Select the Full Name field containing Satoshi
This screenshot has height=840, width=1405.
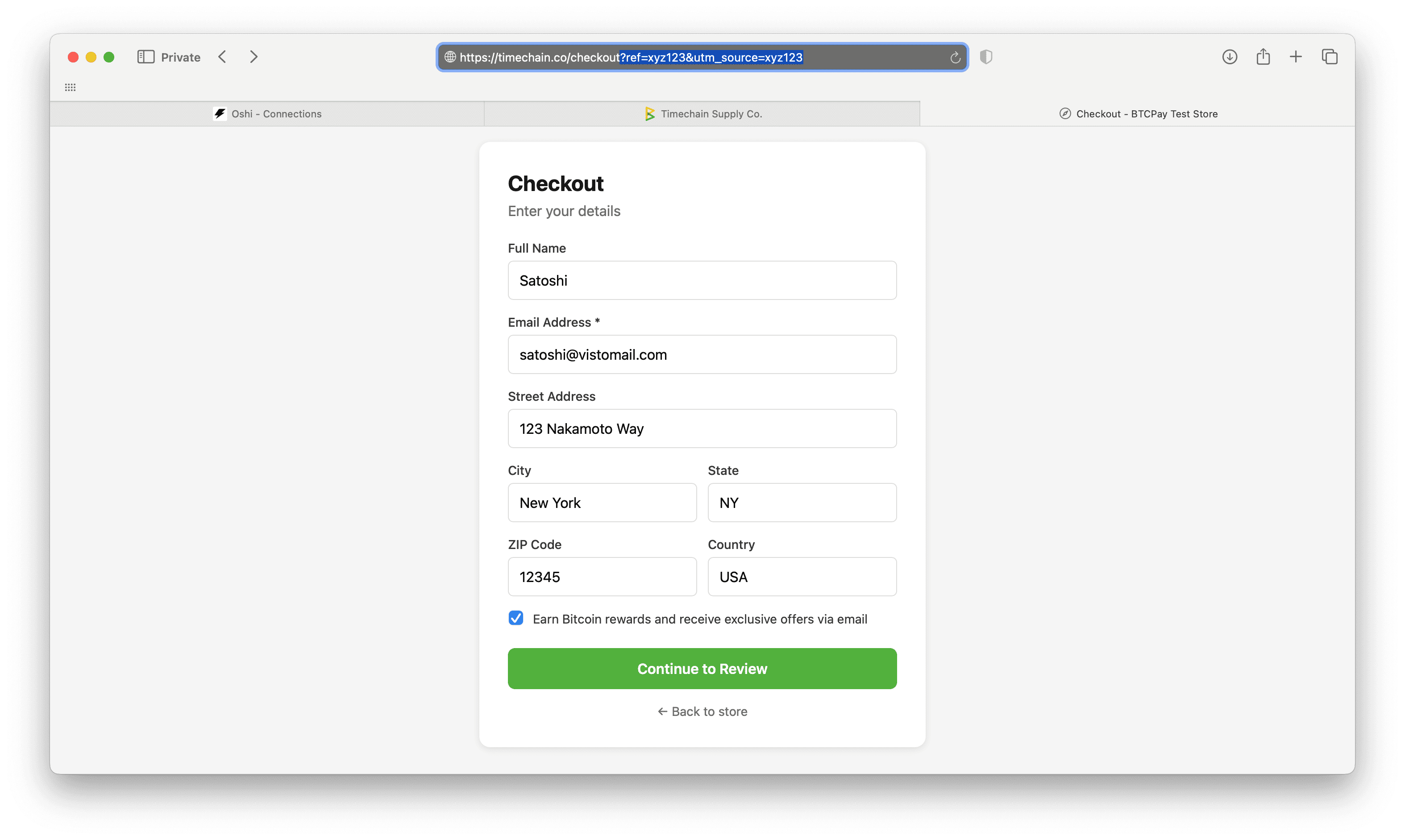pyautogui.click(x=702, y=280)
